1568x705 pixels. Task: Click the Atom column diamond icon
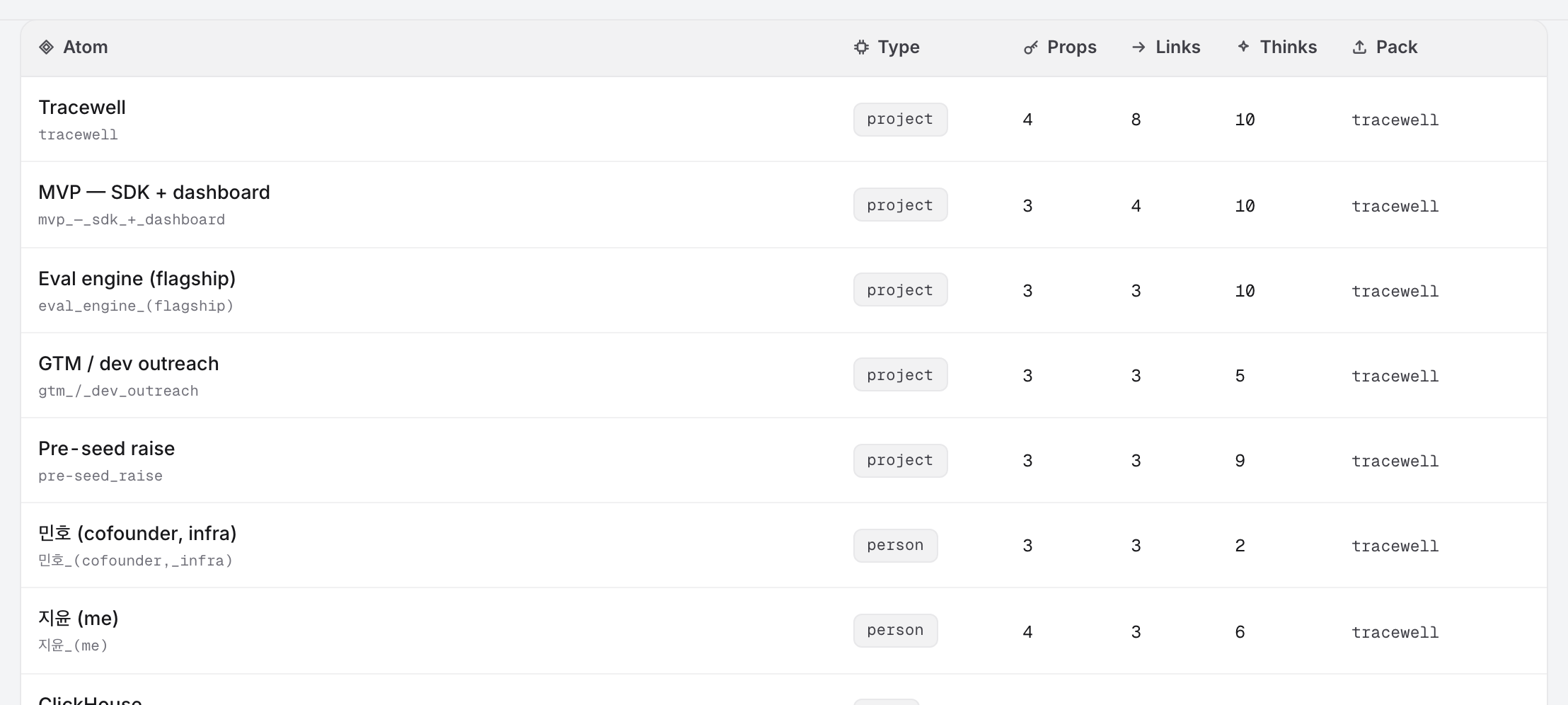pyautogui.click(x=47, y=47)
